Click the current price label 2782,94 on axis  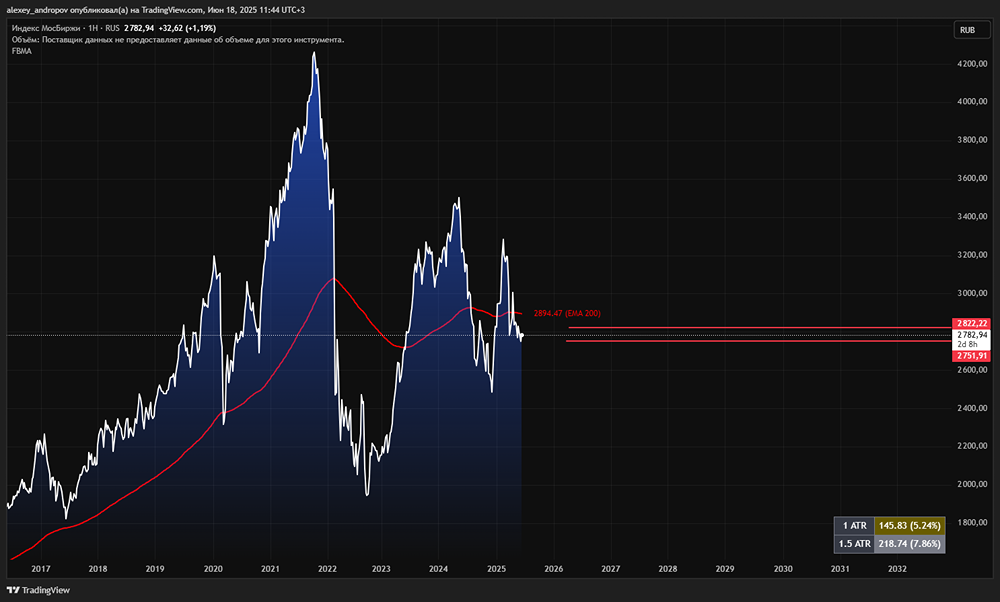[x=971, y=335]
